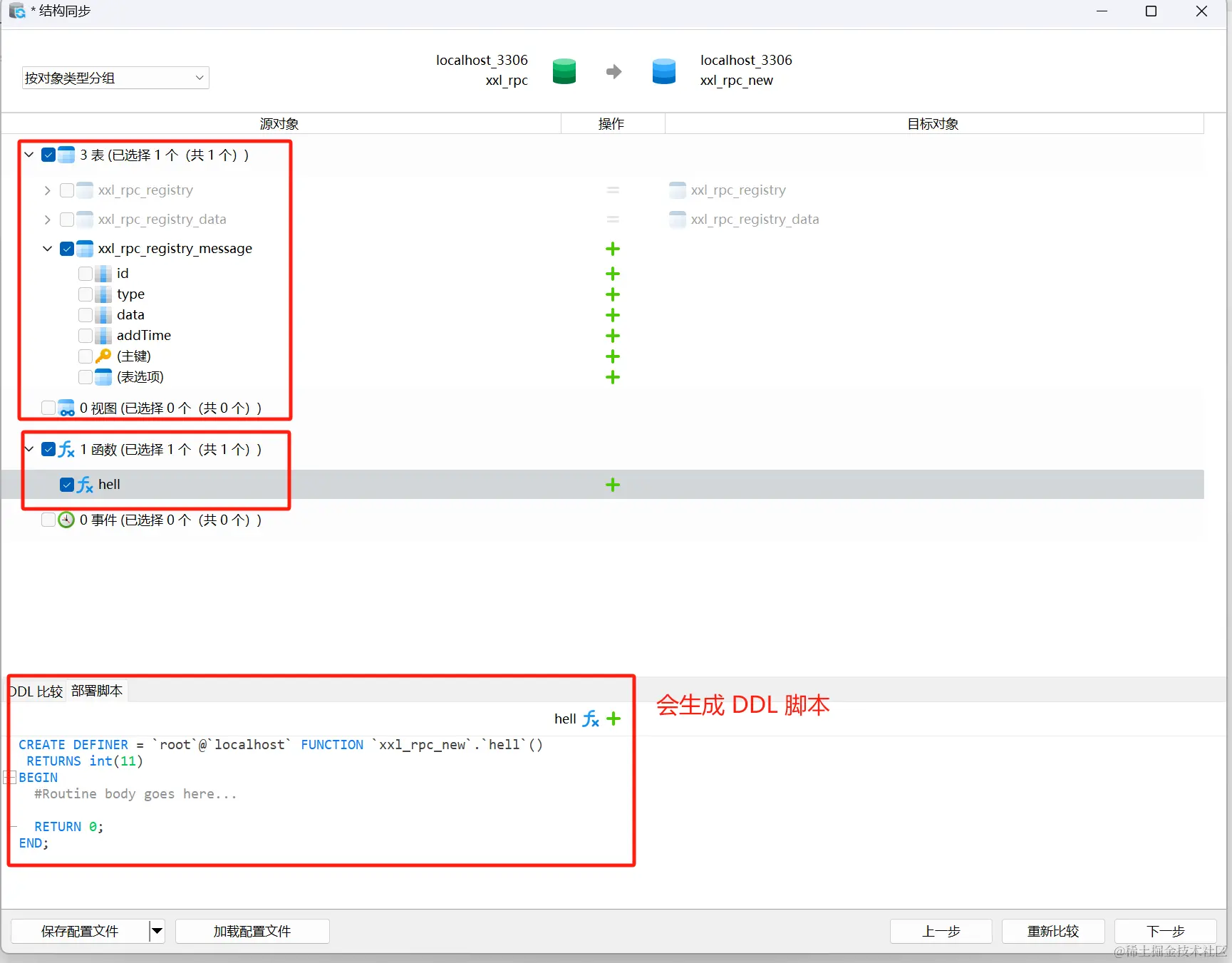Click the target xxl_rpc_registry_data table icon

coord(678,220)
